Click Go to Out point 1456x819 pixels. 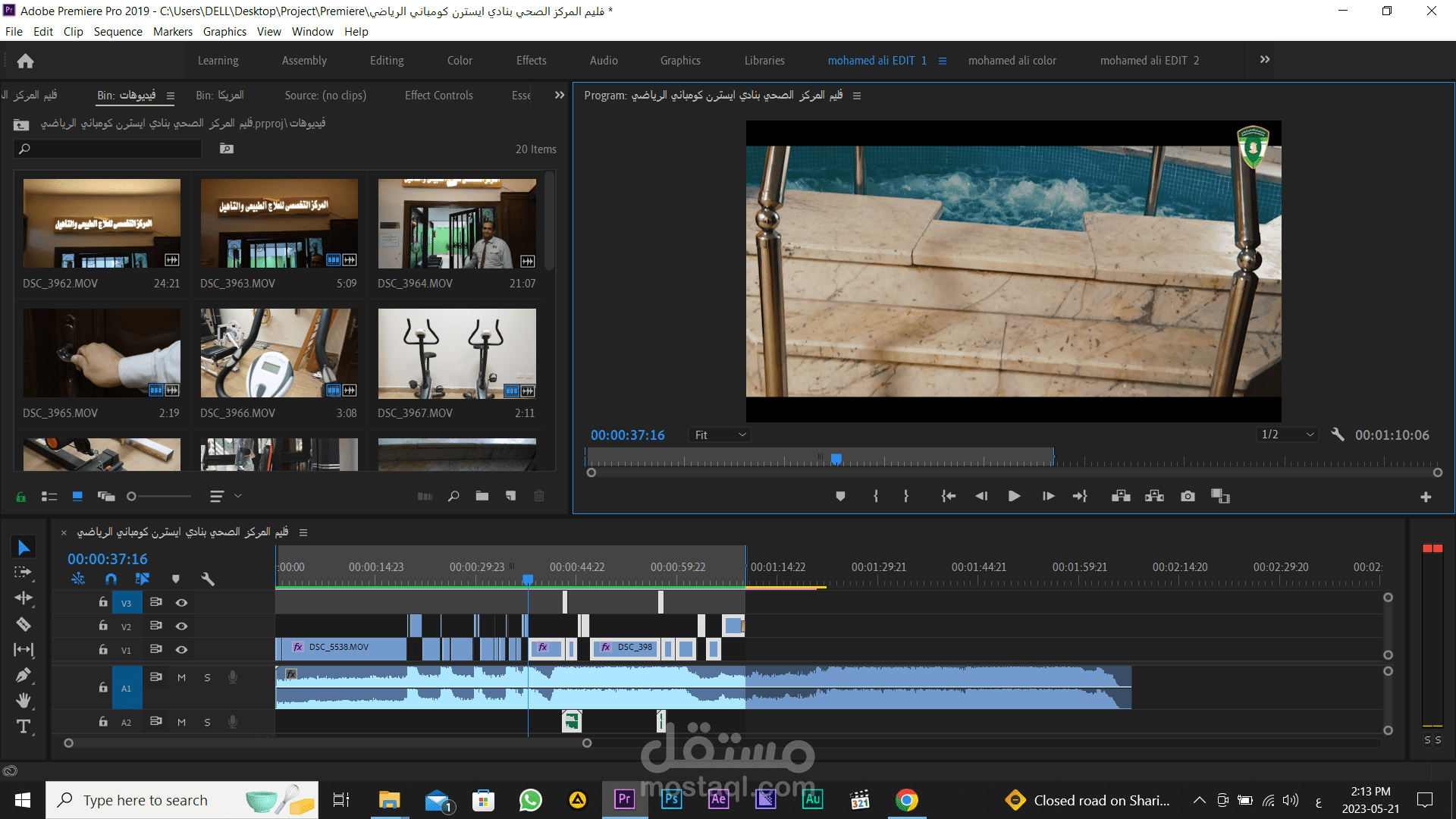(x=1080, y=496)
